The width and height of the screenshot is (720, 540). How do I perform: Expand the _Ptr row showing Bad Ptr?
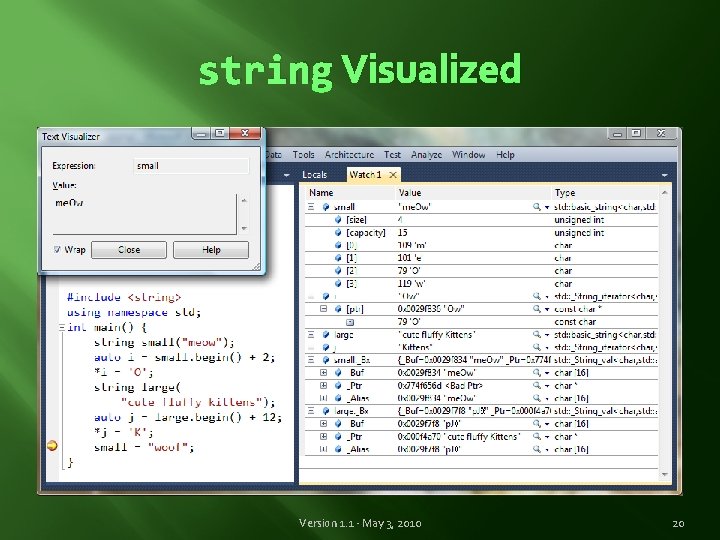323,386
